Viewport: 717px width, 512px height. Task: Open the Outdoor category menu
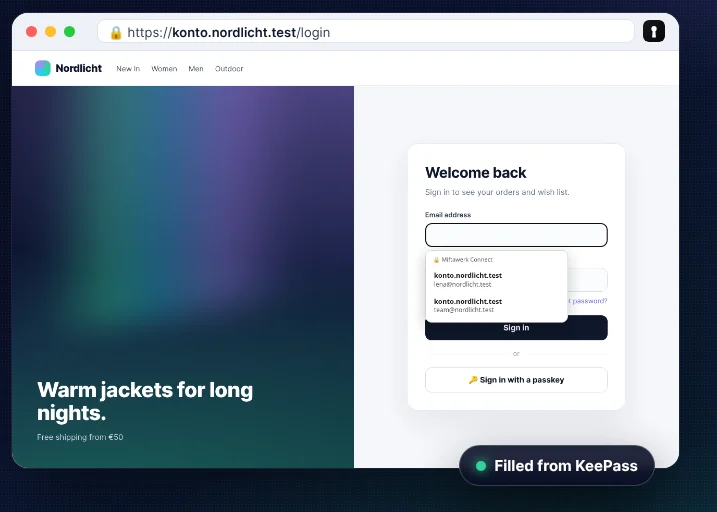click(x=229, y=69)
